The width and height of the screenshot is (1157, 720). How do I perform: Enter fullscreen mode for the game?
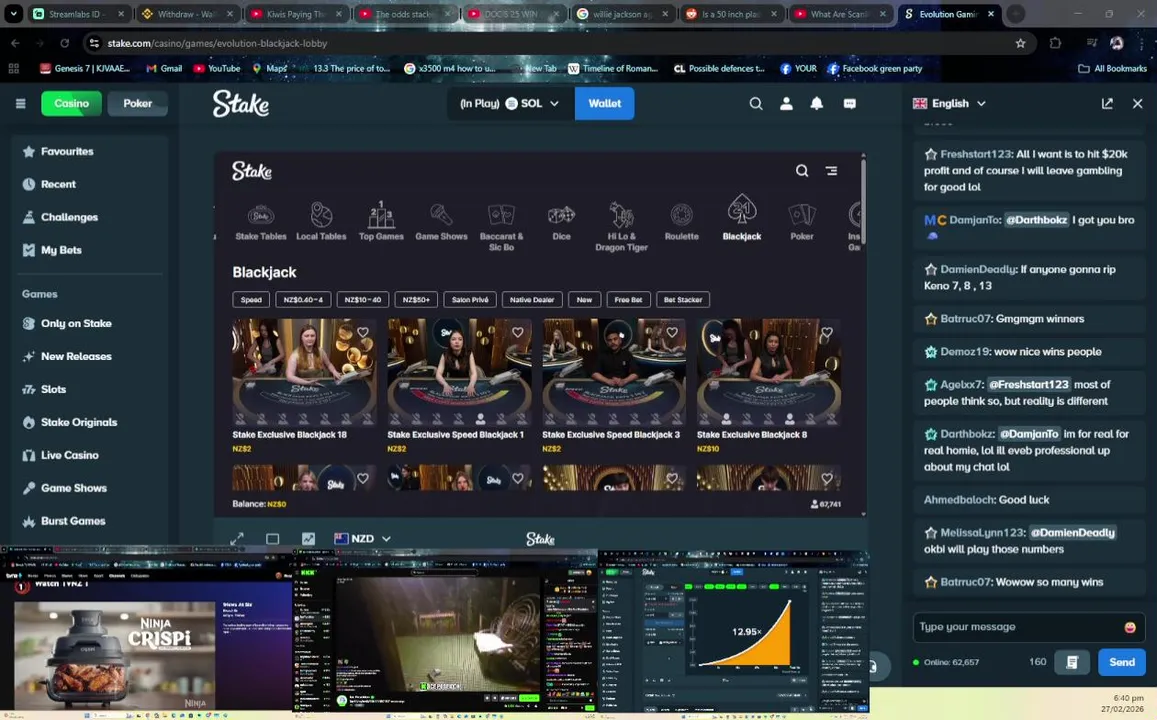(237, 539)
